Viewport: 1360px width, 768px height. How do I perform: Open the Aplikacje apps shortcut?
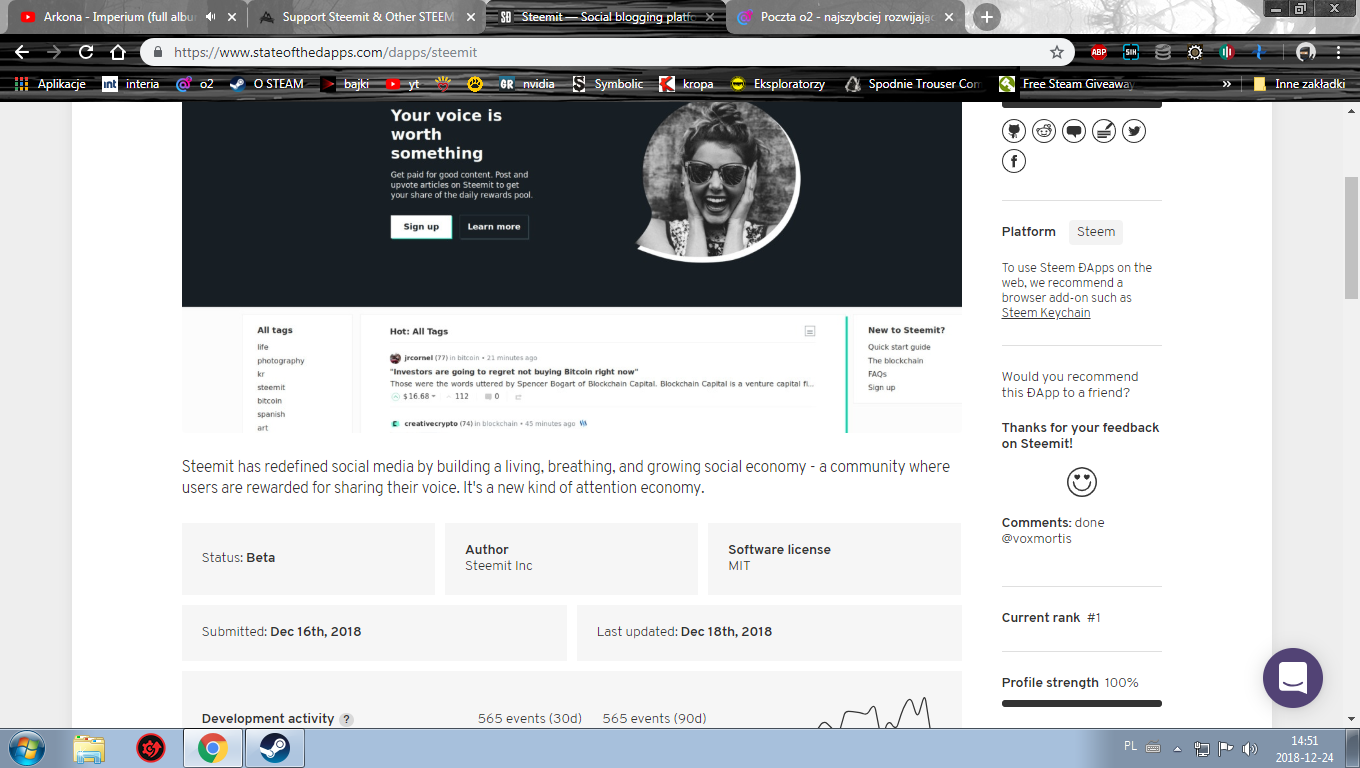pyautogui.click(x=50, y=84)
